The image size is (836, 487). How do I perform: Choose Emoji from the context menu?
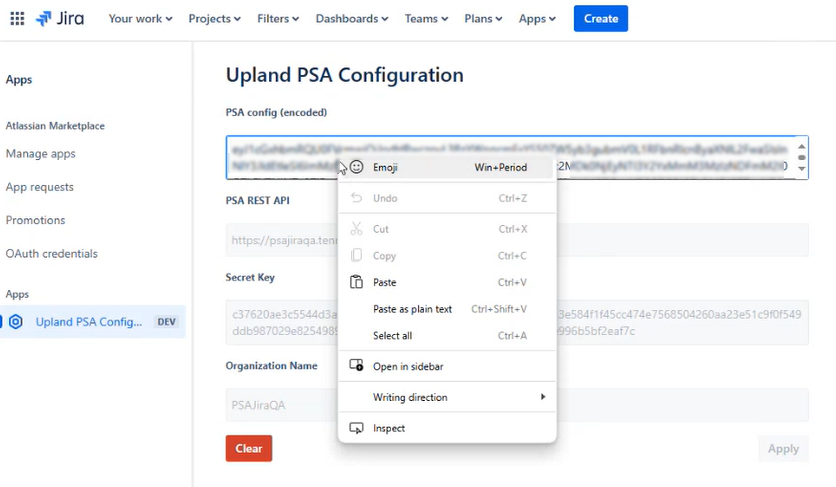(x=447, y=167)
